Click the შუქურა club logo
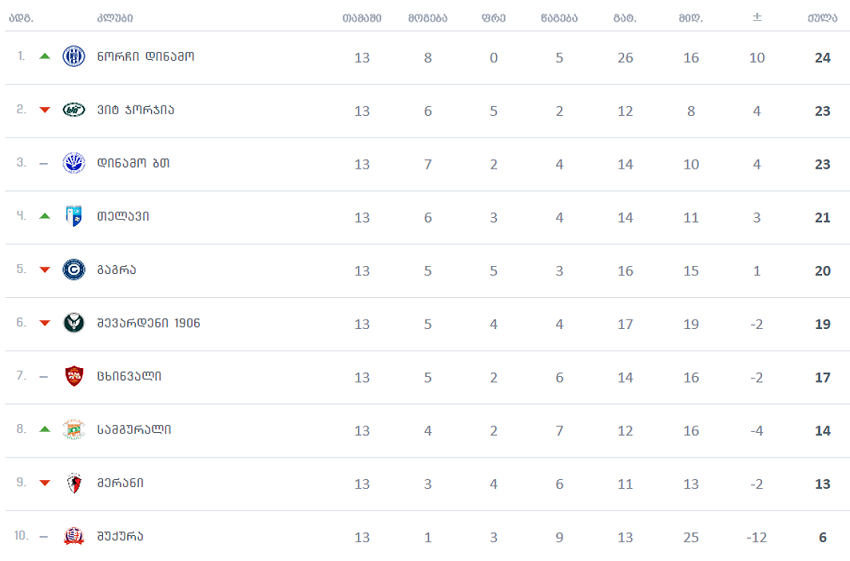The image size is (850, 561). click(x=74, y=536)
